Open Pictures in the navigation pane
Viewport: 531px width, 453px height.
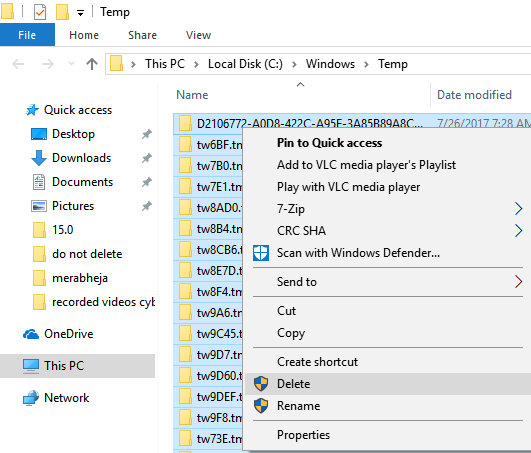pos(73,206)
